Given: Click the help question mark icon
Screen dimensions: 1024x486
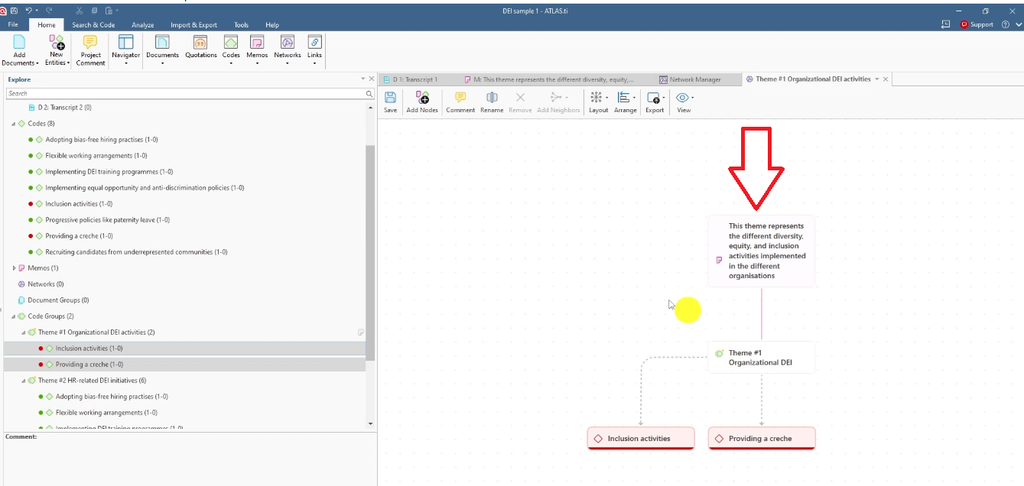Looking at the screenshot, I should [1005, 24].
